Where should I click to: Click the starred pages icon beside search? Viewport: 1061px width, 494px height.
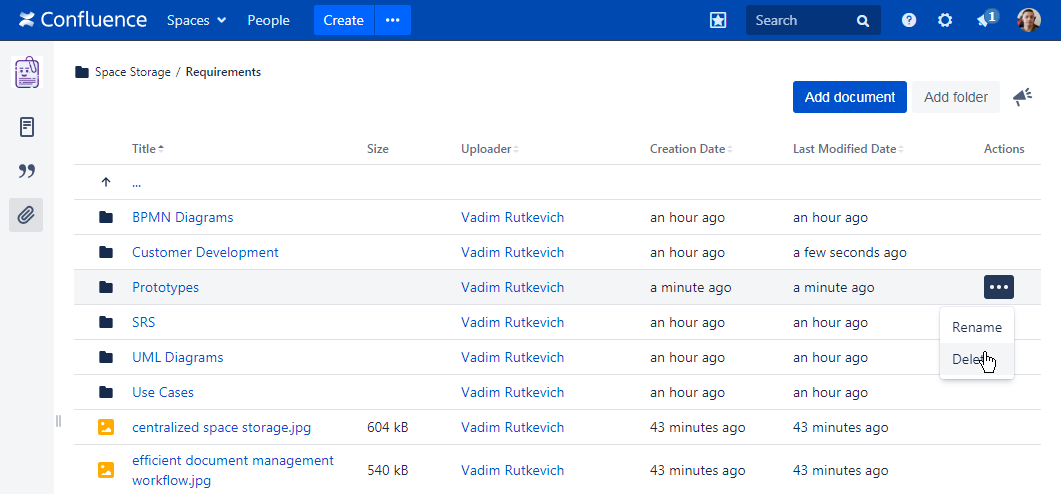[x=718, y=20]
